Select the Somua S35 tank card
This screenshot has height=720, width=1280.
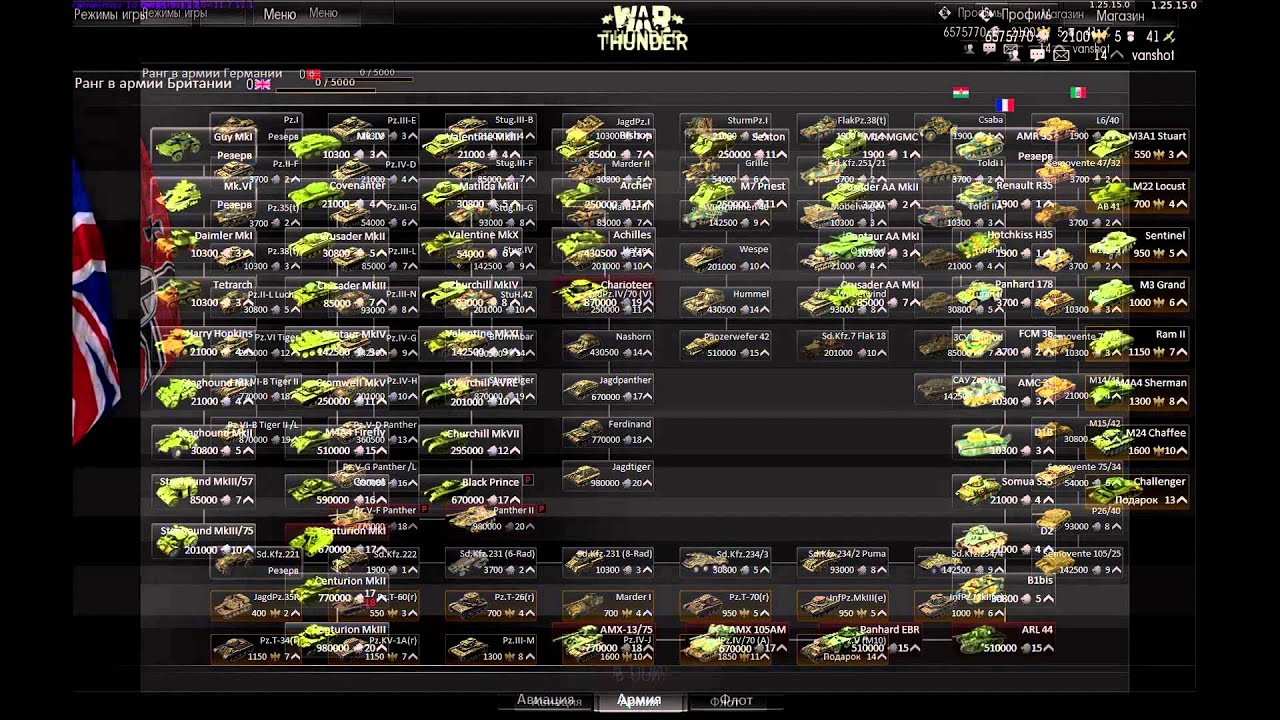(1003, 491)
